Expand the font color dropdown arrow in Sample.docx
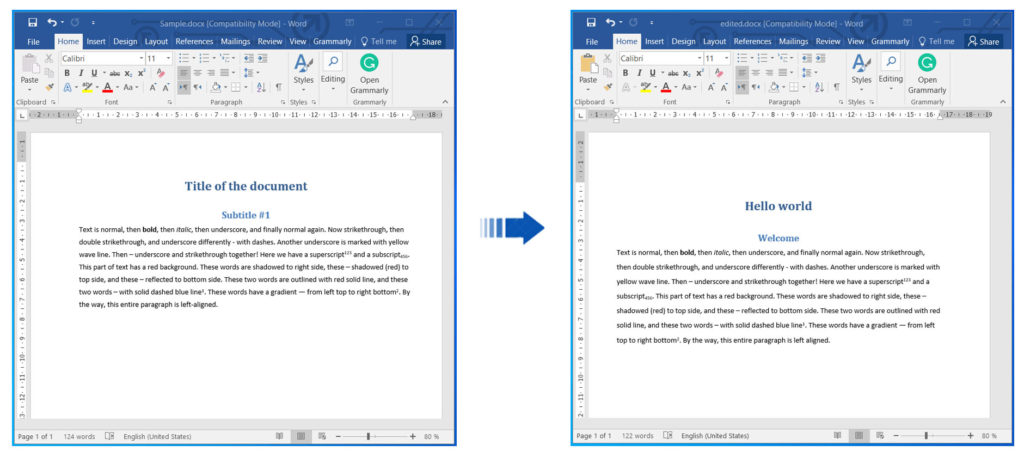Screen dimensions: 1024x457 coord(118,88)
